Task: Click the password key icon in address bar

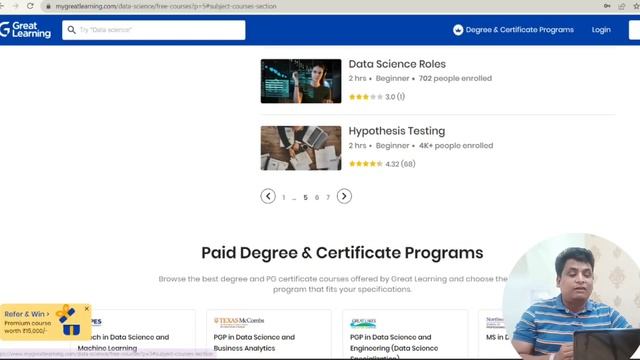Action: (607, 6)
